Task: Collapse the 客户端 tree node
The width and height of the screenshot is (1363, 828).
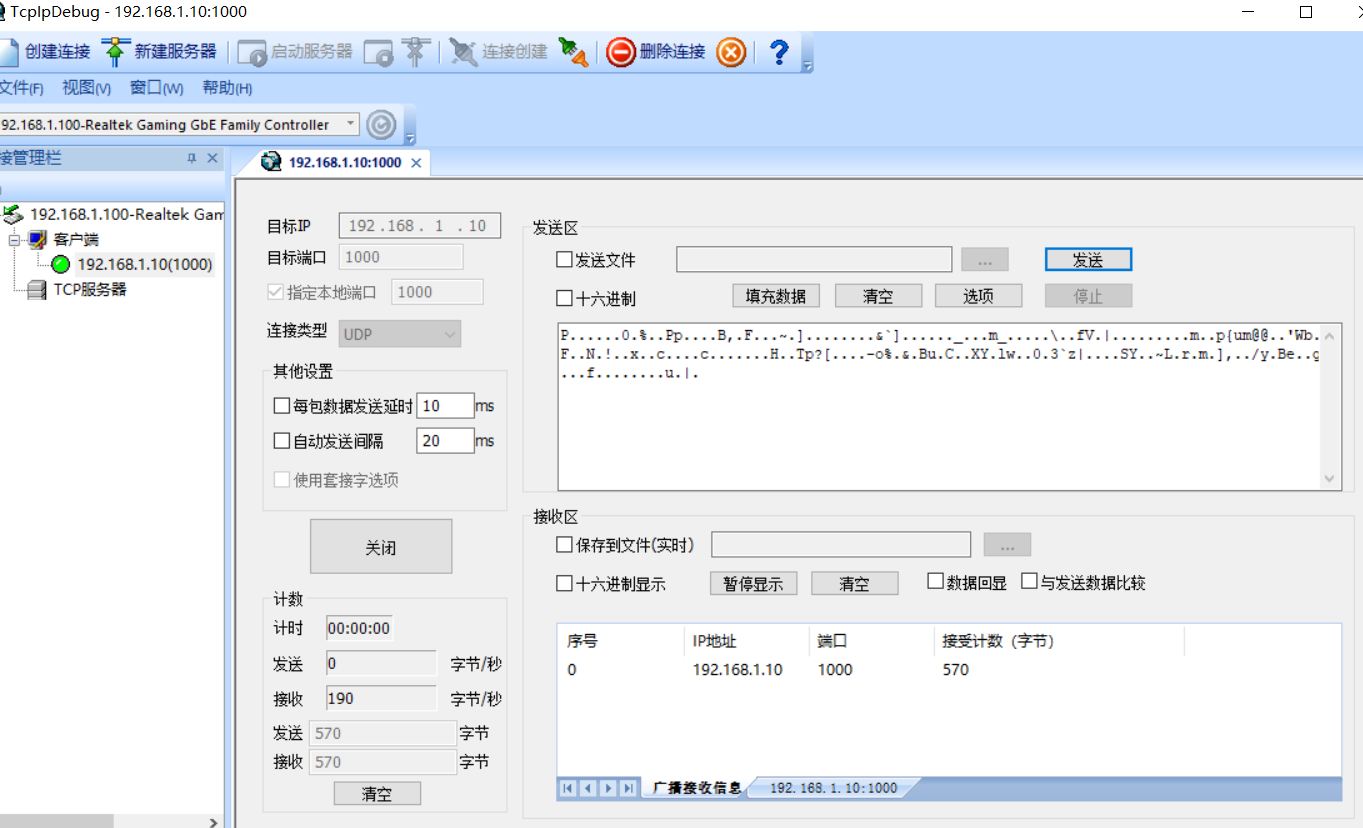Action: click(14, 240)
